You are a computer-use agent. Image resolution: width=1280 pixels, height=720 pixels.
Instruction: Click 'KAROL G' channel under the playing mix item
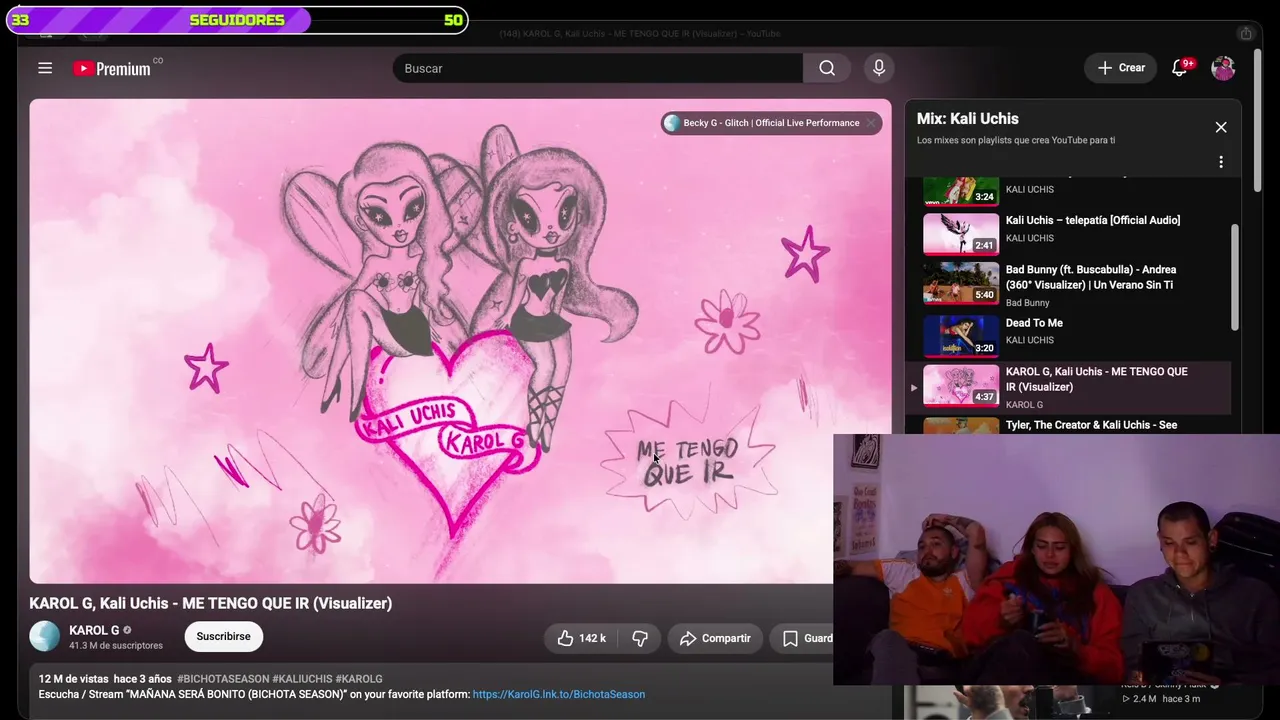click(x=1024, y=405)
